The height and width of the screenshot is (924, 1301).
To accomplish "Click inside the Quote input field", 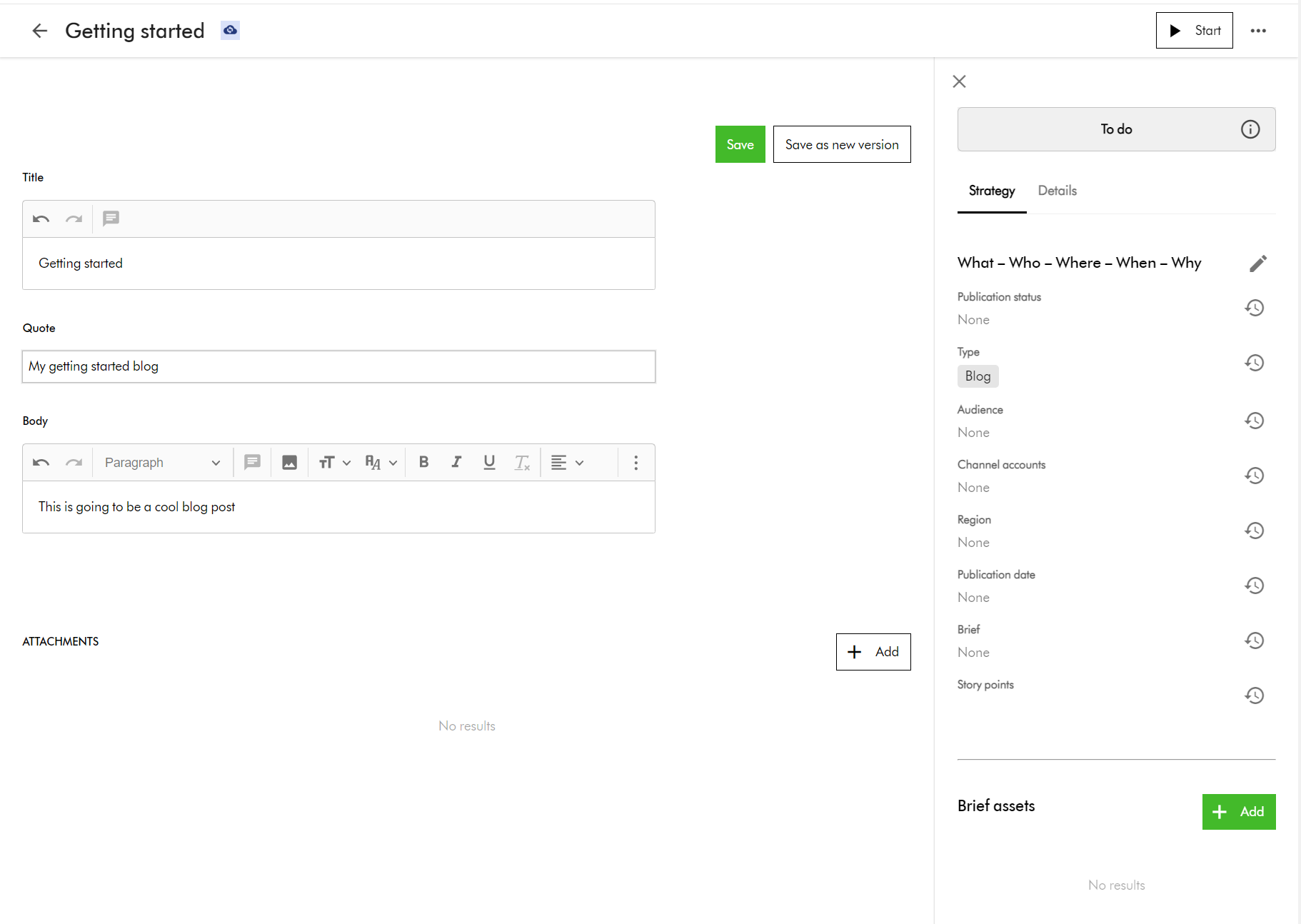I will pyautogui.click(x=338, y=366).
